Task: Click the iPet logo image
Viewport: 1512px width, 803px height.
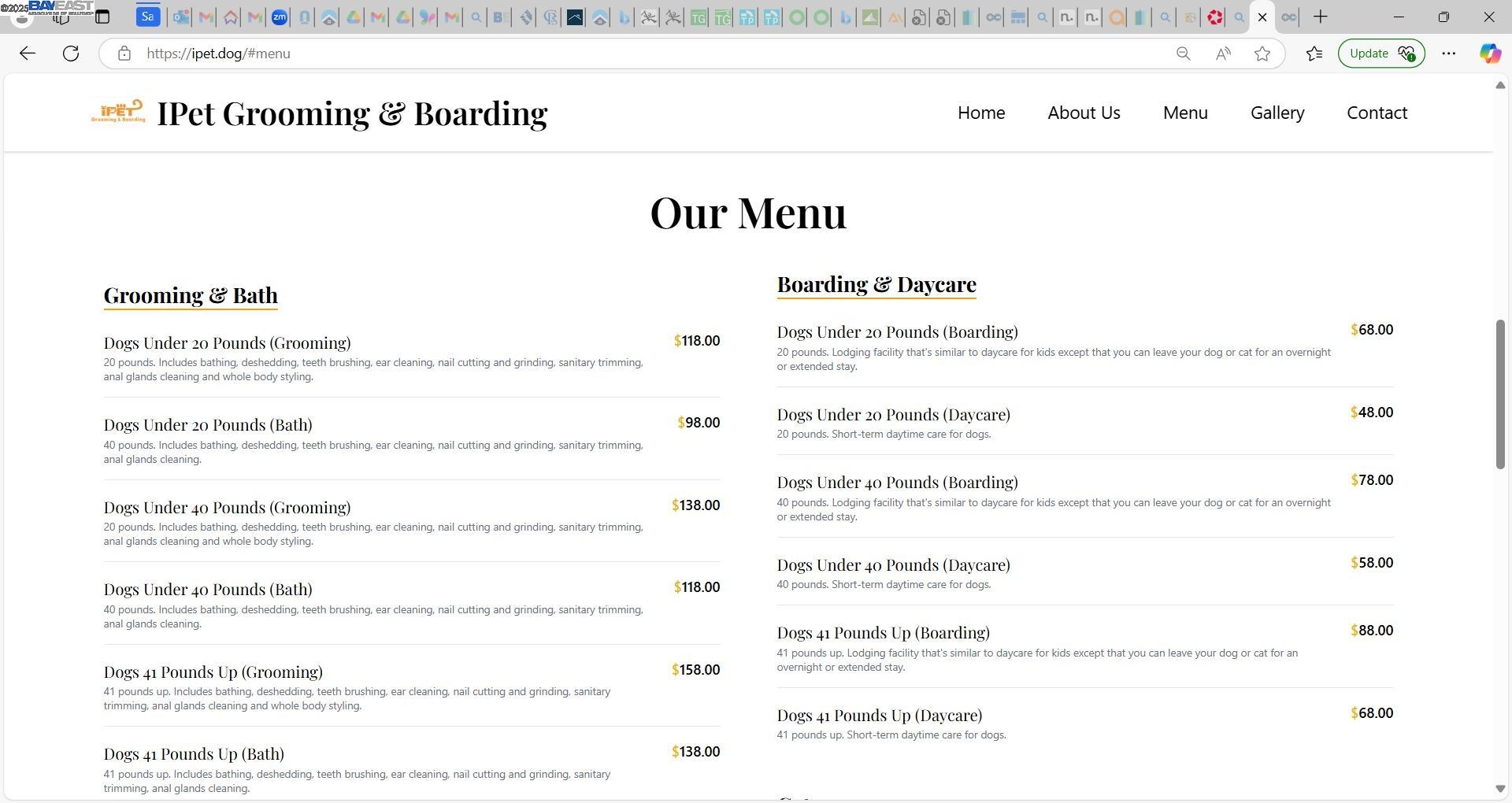Action: coord(118,112)
